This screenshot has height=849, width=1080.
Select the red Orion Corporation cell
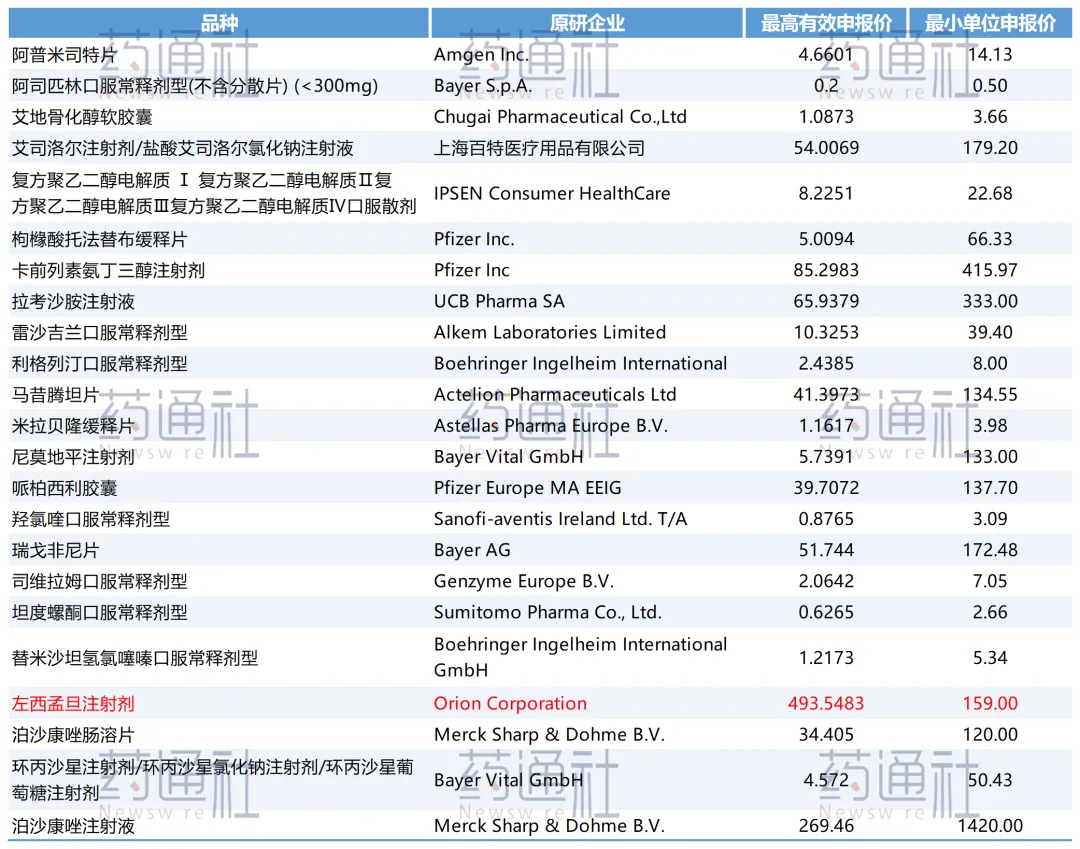click(x=510, y=704)
